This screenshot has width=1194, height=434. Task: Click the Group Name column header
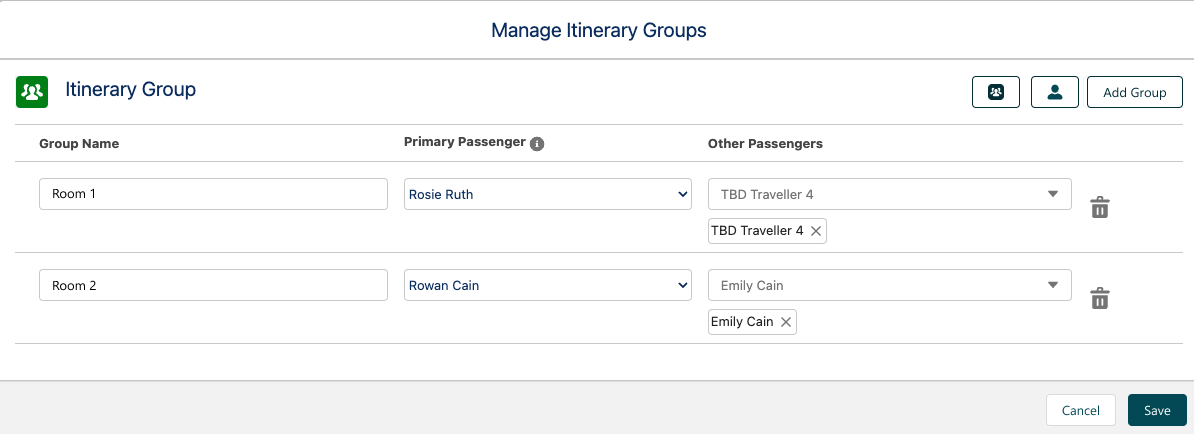(x=79, y=144)
